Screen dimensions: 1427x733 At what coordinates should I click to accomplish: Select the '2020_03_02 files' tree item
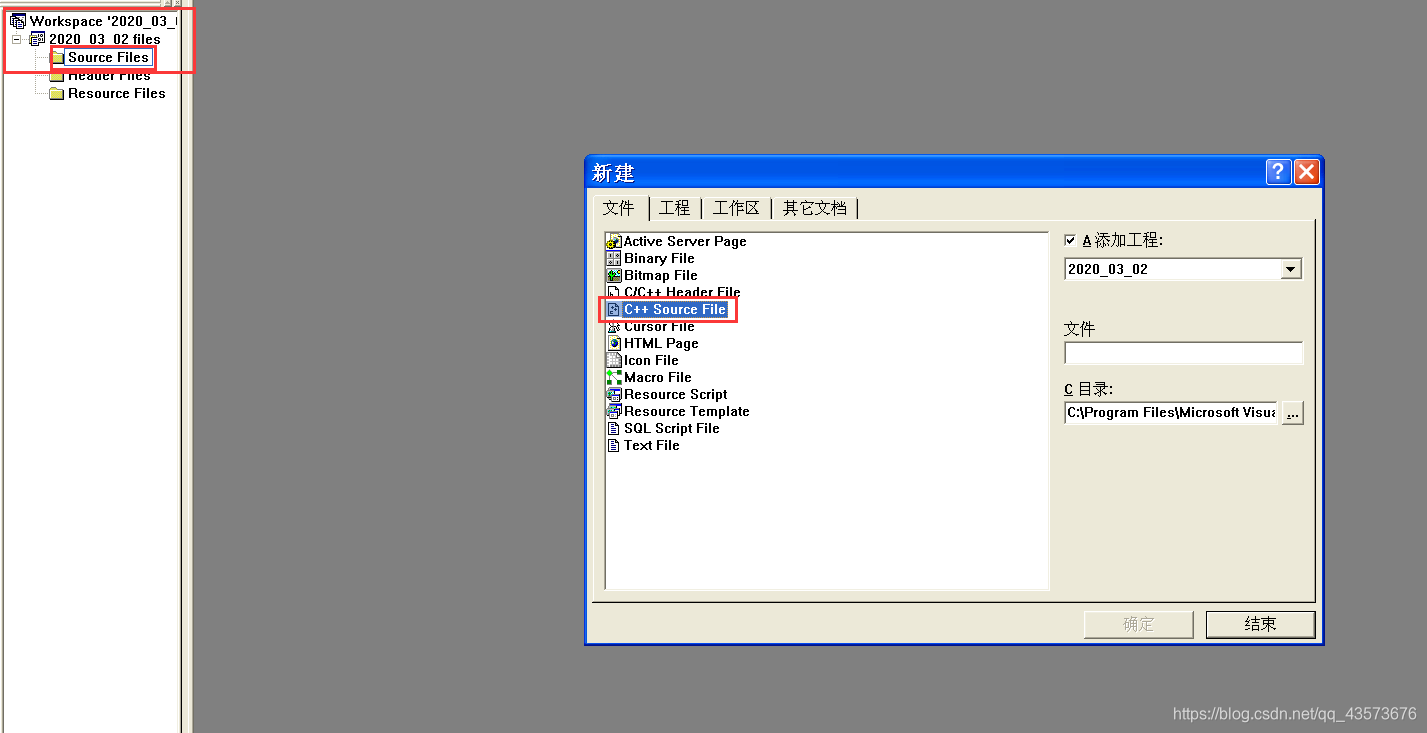[x=105, y=39]
